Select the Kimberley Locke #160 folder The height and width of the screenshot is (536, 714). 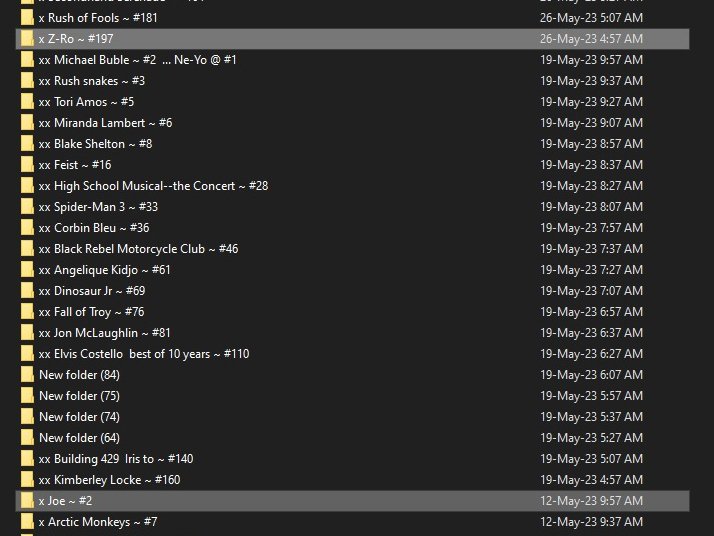(x=109, y=480)
